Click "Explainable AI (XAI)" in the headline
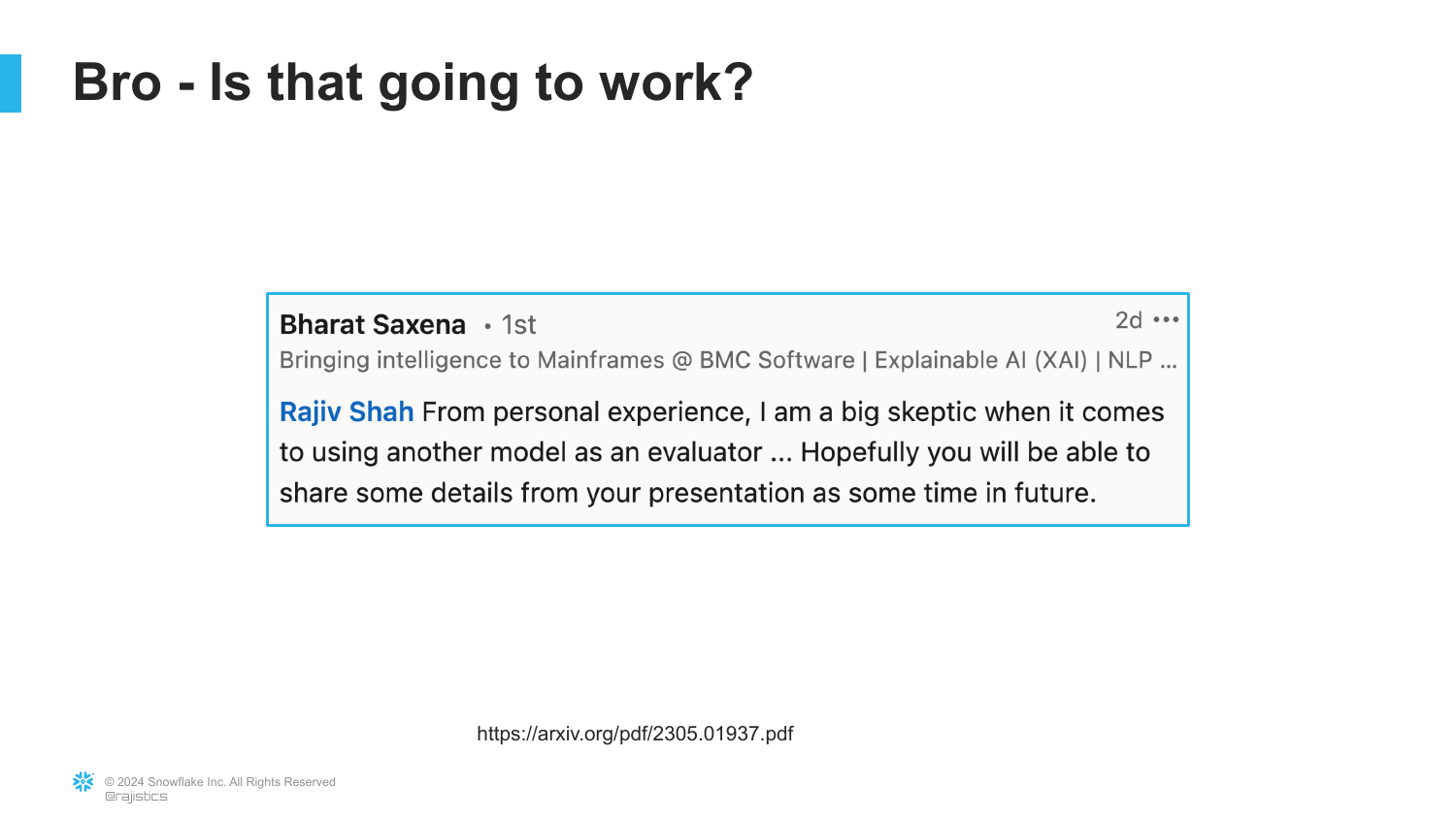Screen dimensions: 1456x819 (980, 360)
